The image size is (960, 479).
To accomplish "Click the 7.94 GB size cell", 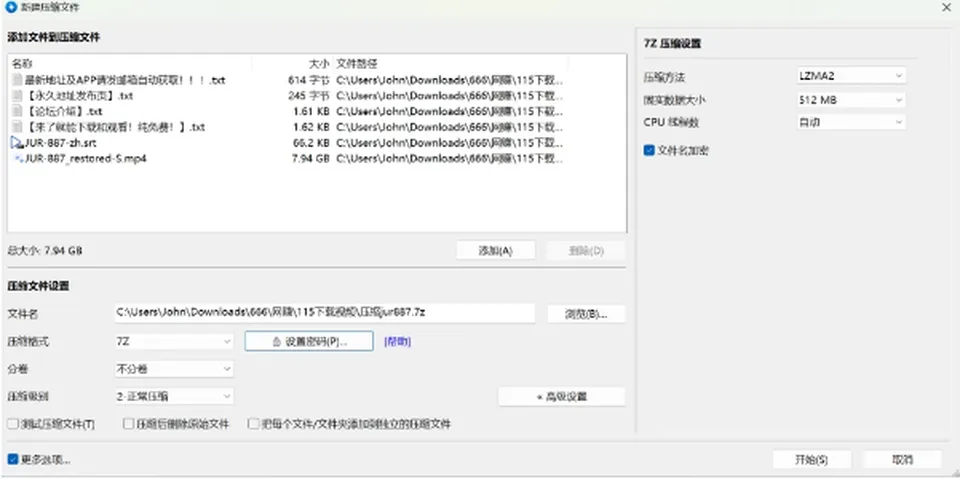I will click(311, 159).
